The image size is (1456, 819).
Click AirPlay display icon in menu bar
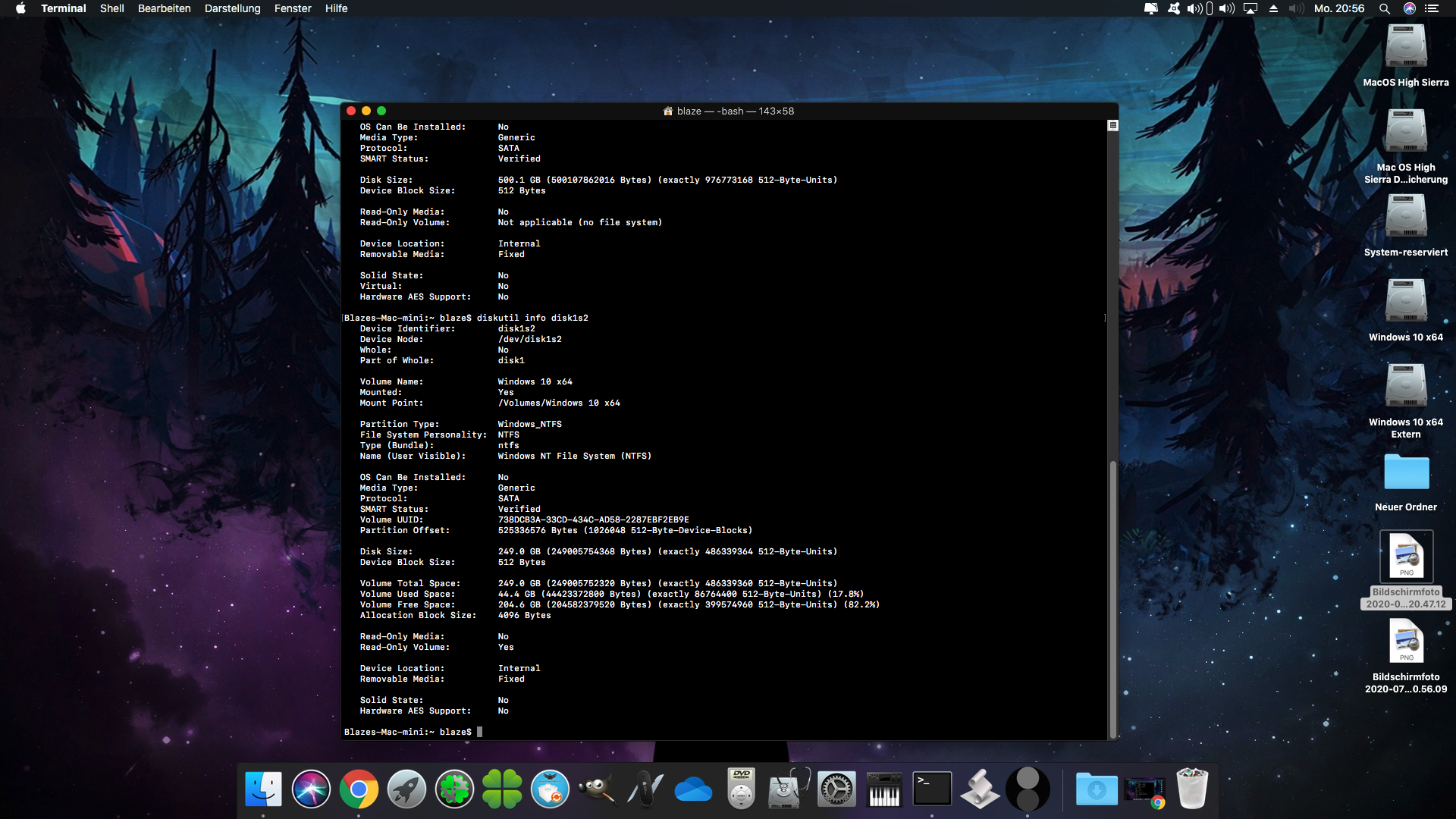coord(1250,8)
